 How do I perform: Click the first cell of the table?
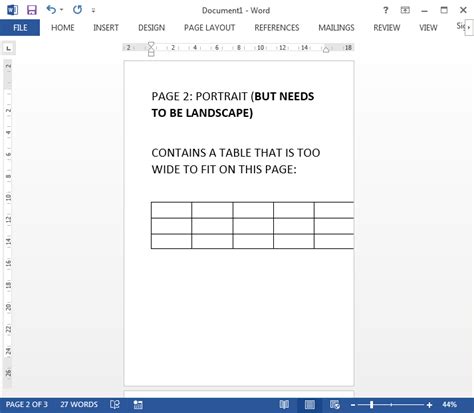[x=171, y=210]
